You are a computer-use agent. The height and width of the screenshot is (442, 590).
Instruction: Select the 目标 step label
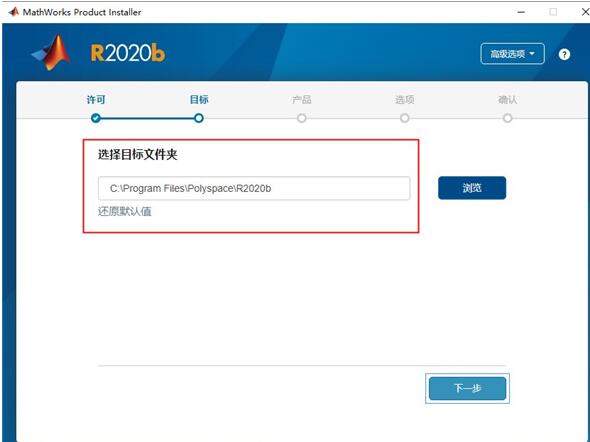pyautogui.click(x=199, y=100)
